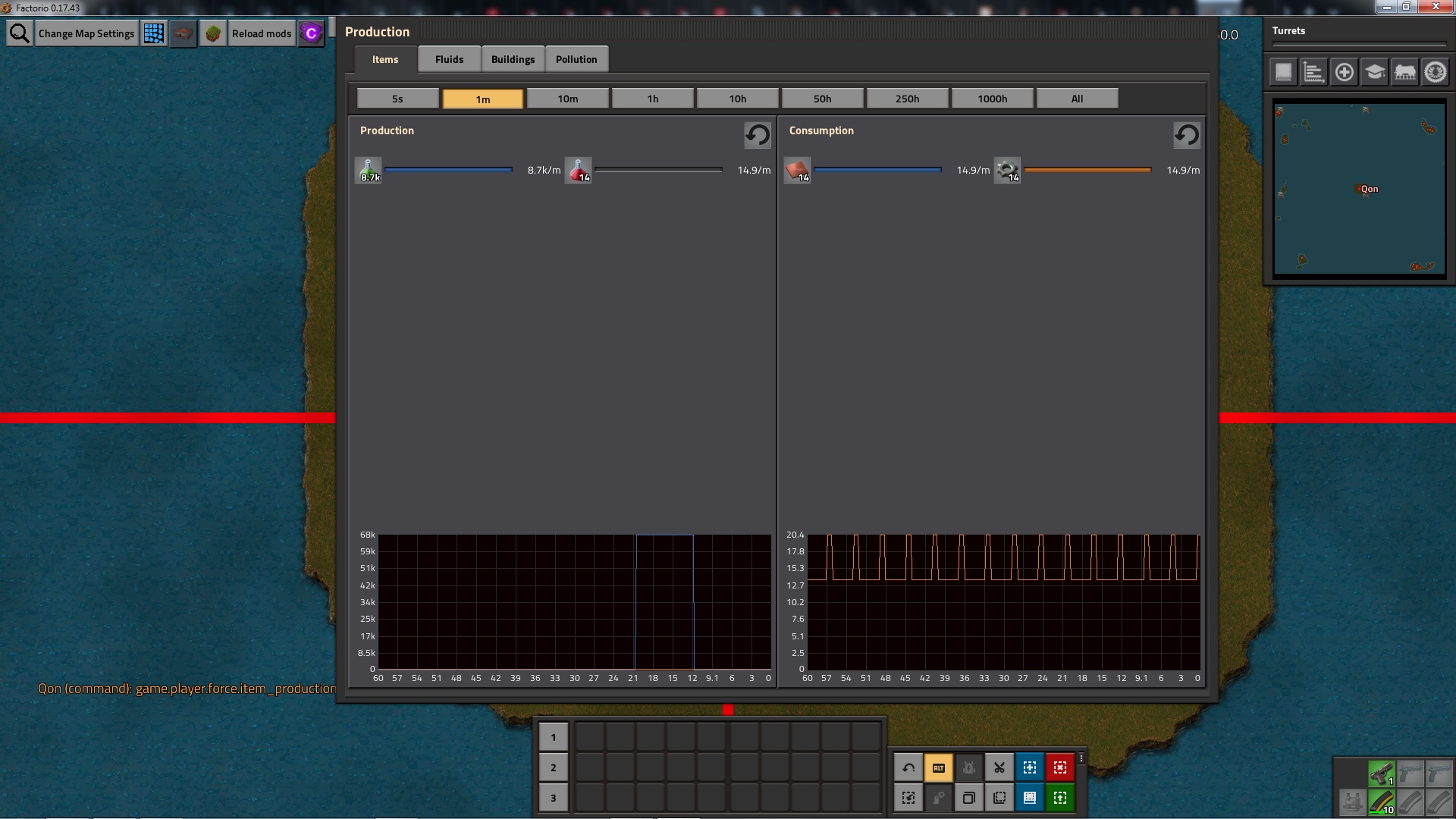Viewport: 1456px width, 819px height.
Task: Click the minimap view
Action: point(1359,190)
